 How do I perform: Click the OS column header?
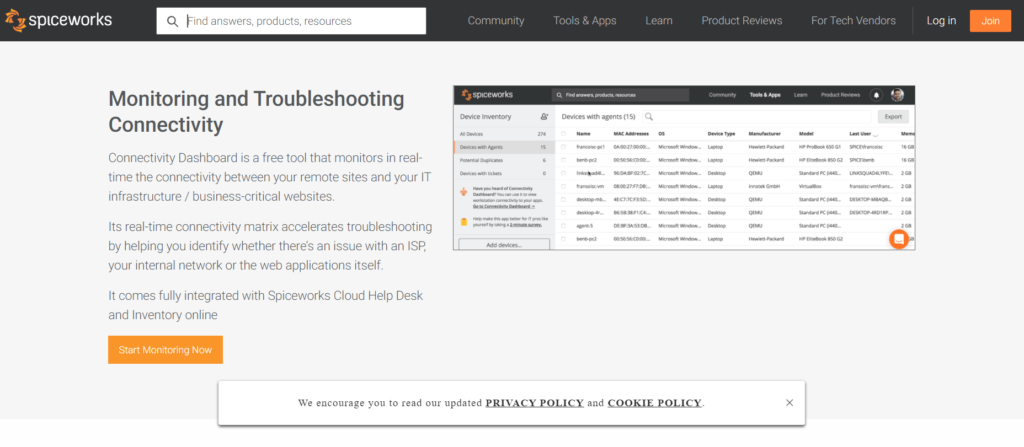coord(662,134)
